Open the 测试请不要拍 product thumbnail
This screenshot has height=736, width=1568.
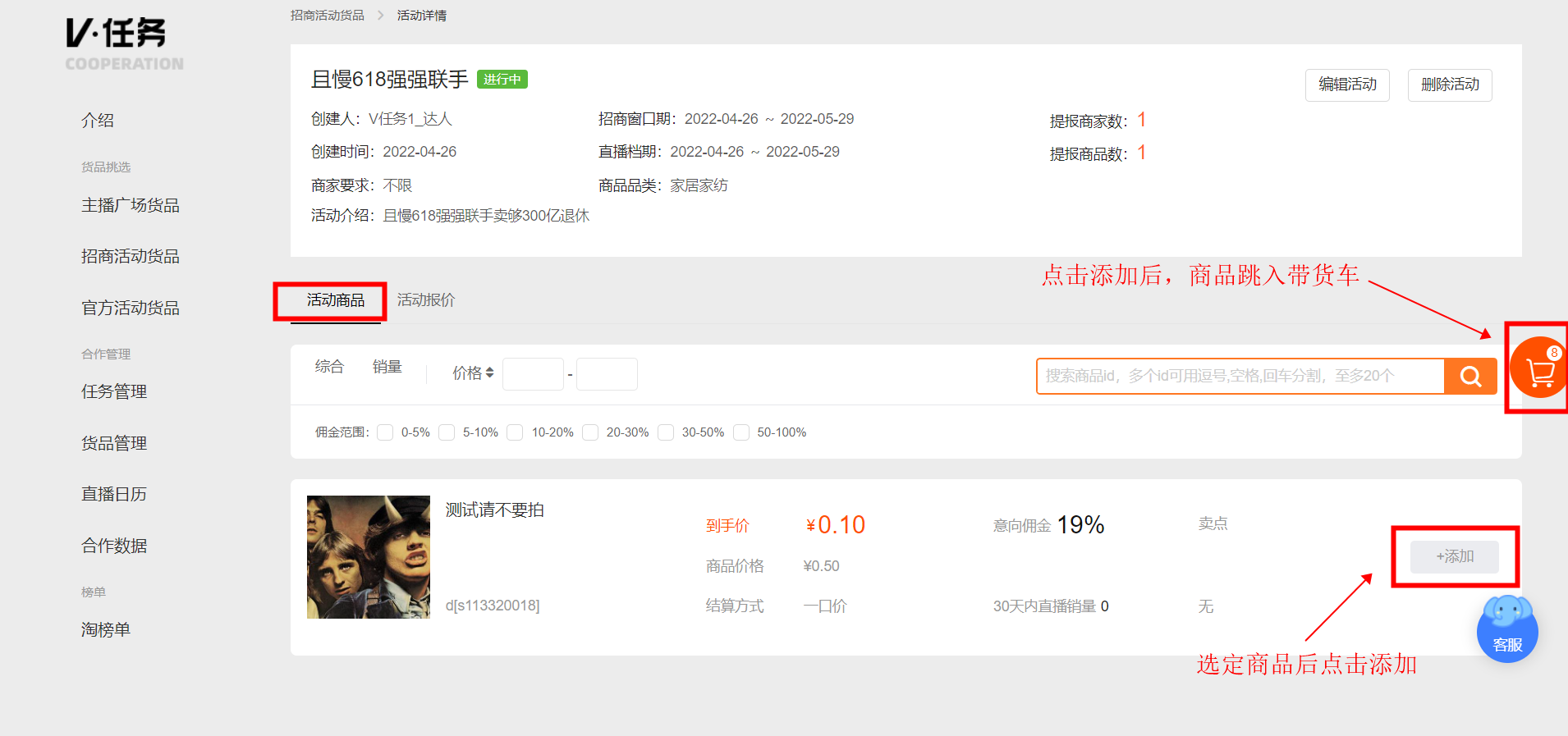coord(369,557)
